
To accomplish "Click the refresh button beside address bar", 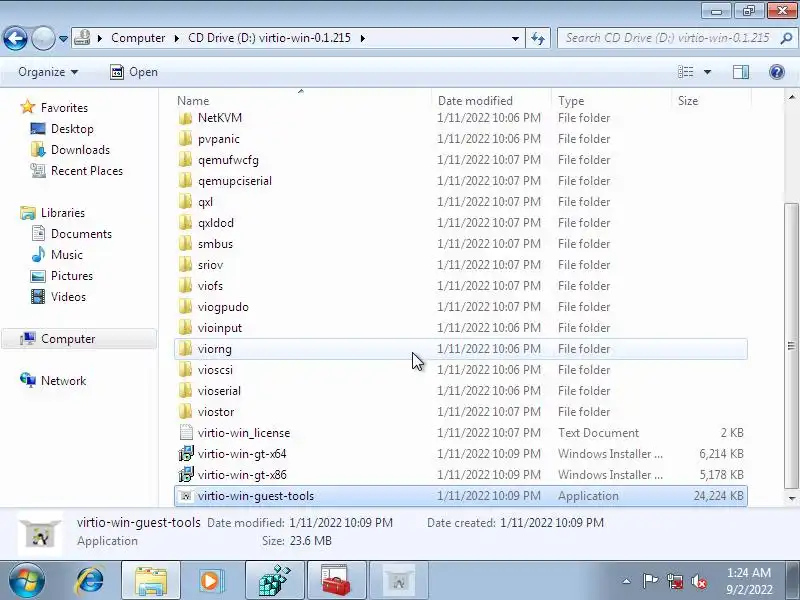I will 538,38.
